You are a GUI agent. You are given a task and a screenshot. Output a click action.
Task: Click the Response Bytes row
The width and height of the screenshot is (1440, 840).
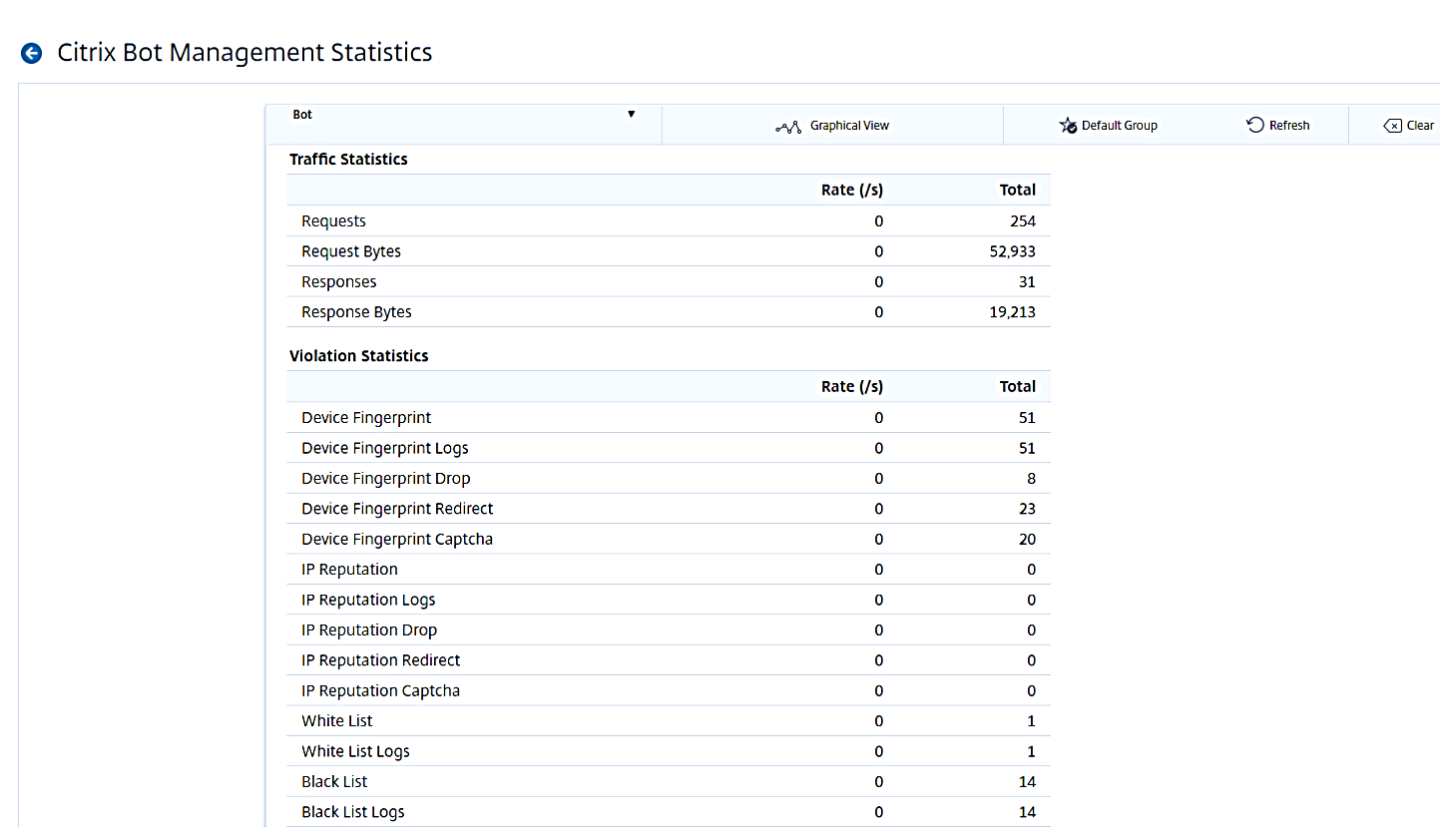(x=356, y=312)
